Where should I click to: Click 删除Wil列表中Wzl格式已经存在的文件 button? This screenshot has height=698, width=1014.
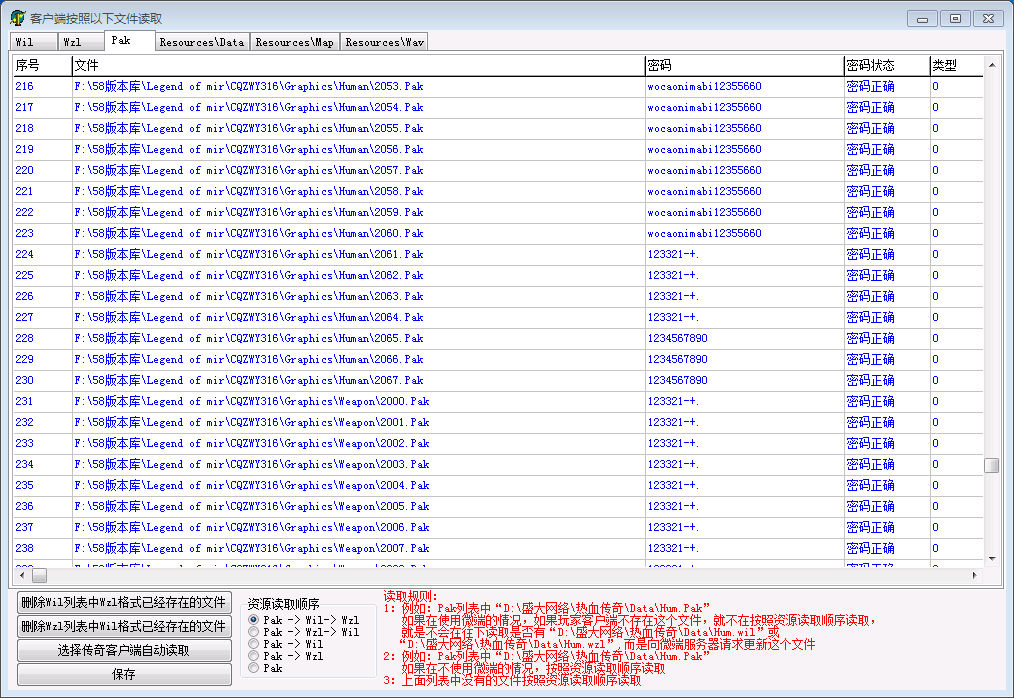click(x=124, y=602)
